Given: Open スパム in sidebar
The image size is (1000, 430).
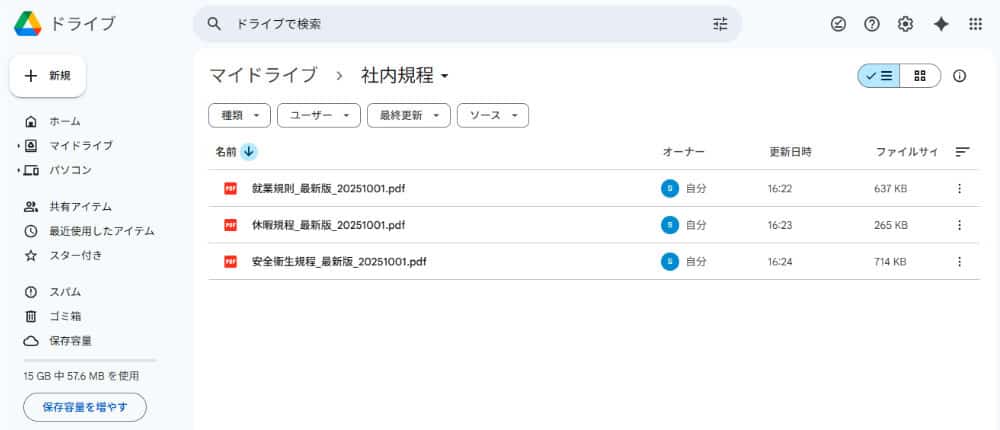Looking at the screenshot, I should point(65,292).
